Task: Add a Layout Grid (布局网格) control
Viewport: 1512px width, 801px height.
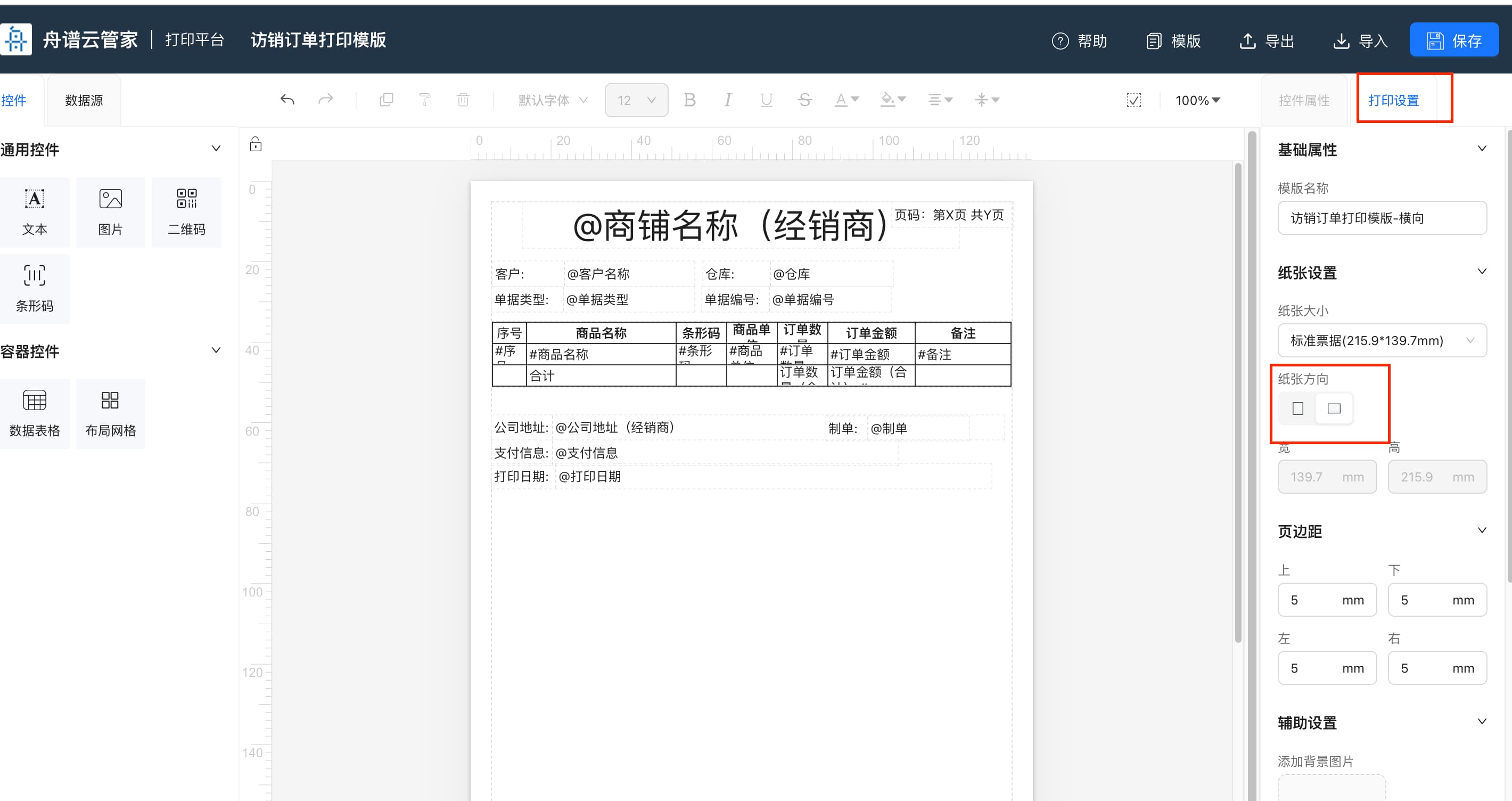Action: tap(110, 413)
